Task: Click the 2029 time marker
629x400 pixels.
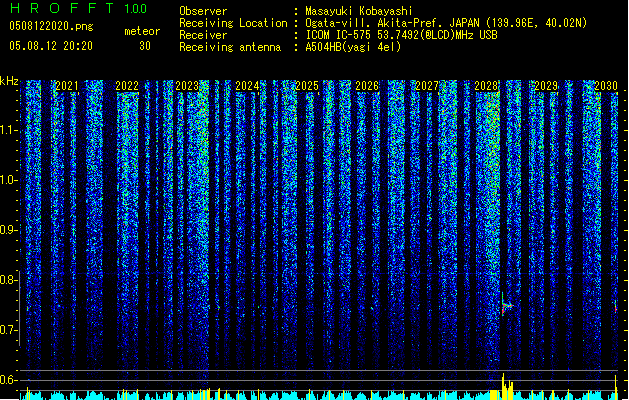Action: point(546,86)
